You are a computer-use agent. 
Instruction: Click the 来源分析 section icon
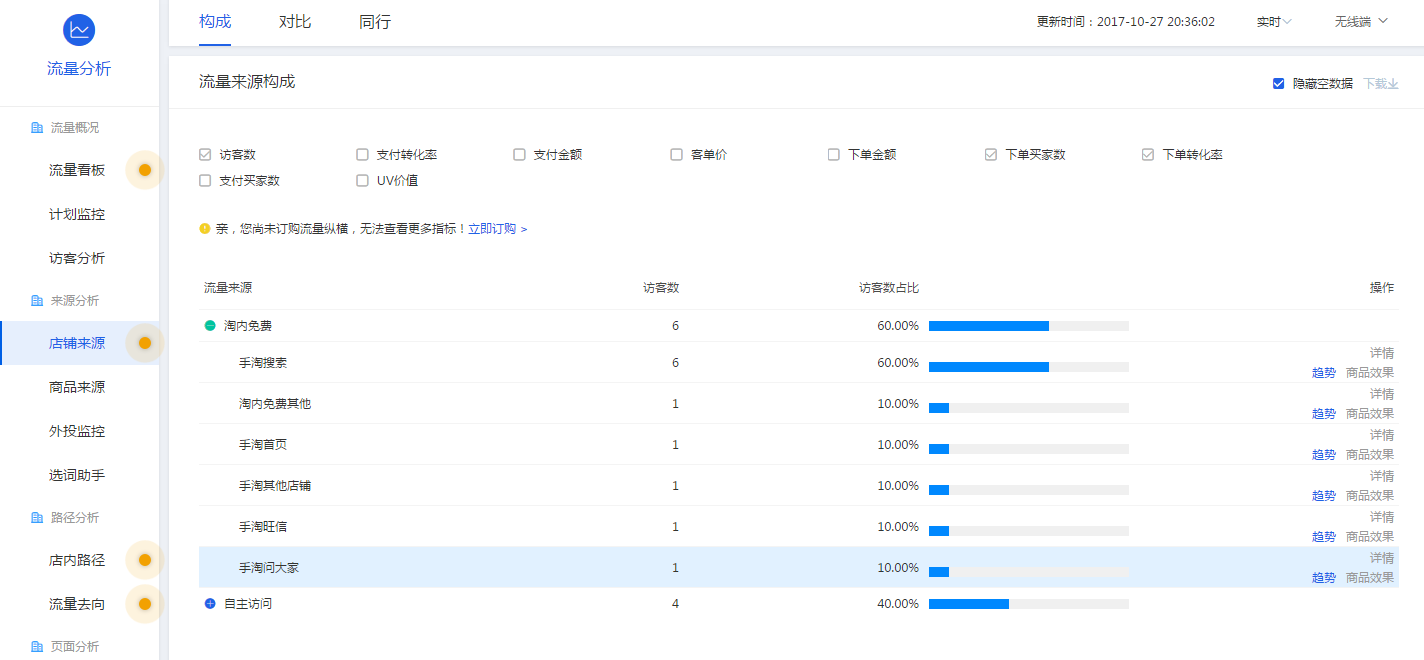click(37, 301)
